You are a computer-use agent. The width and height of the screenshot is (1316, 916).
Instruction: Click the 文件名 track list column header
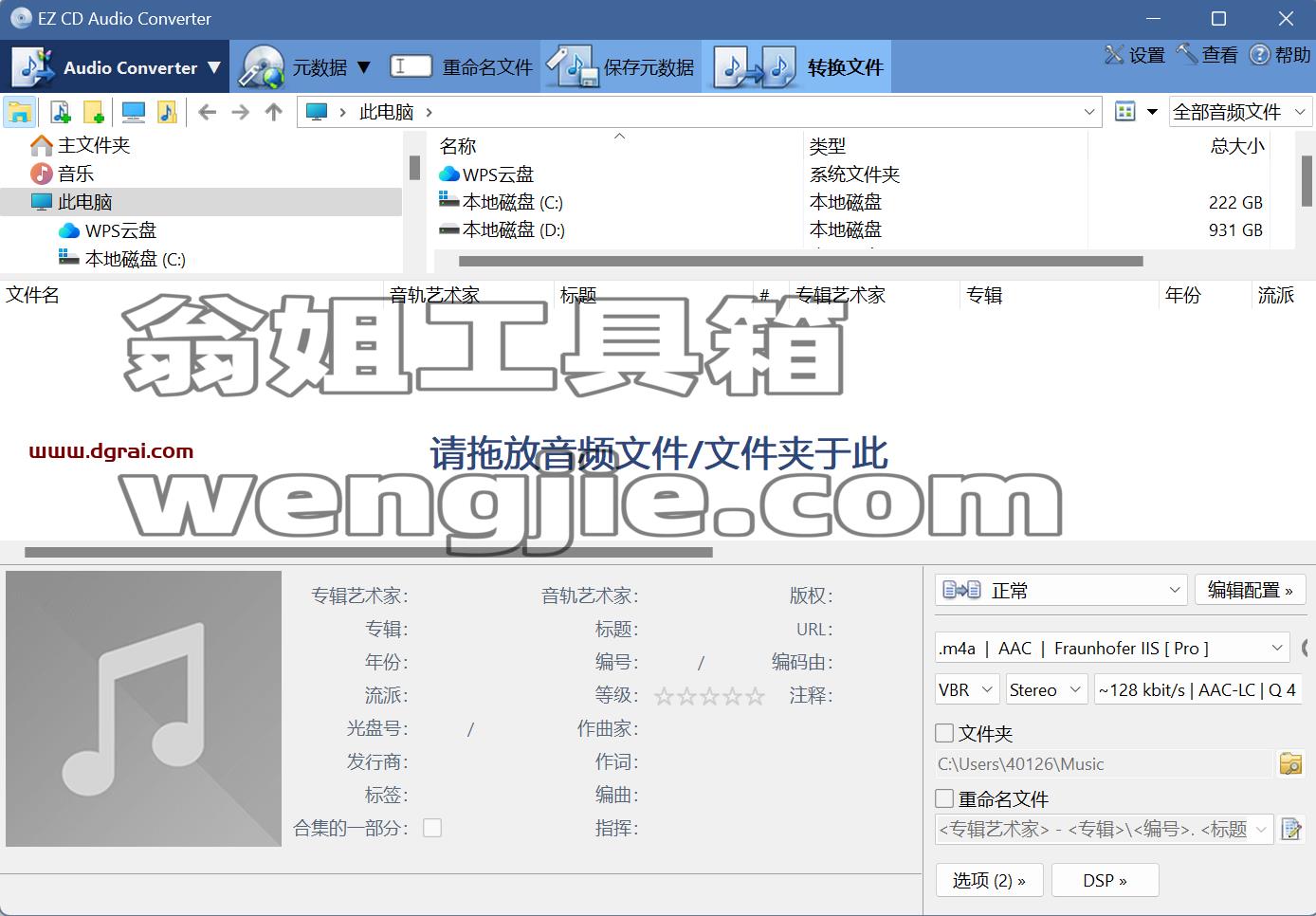tap(32, 295)
